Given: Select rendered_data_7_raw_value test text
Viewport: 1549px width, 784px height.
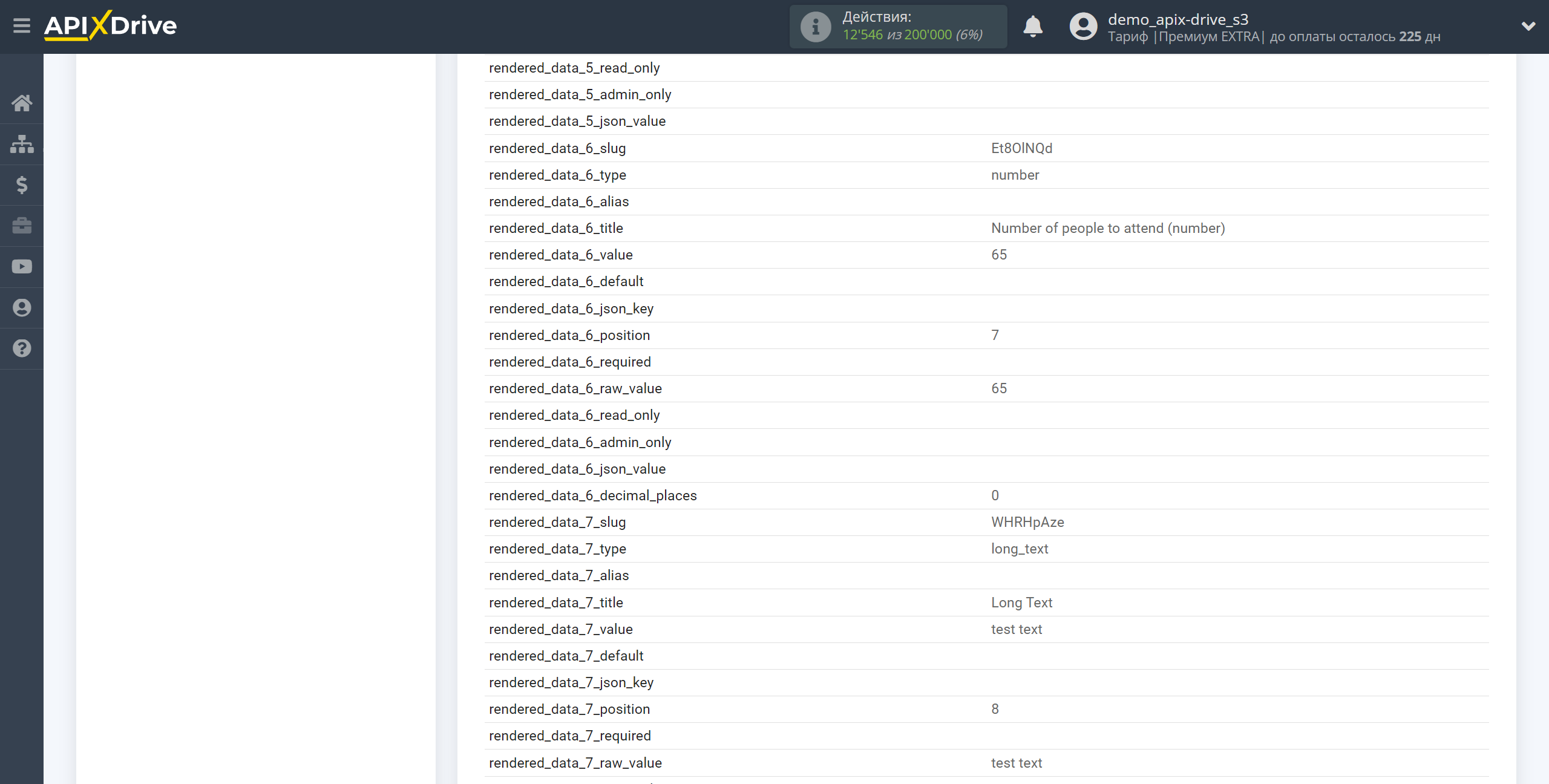Looking at the screenshot, I should tap(1017, 763).
